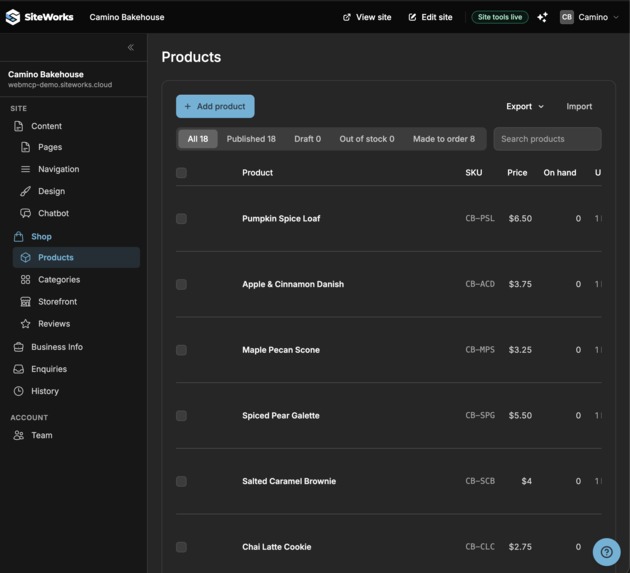Image resolution: width=630 pixels, height=573 pixels.
Task: Check the Chai Latte Cookie checkbox
Action: point(181,547)
